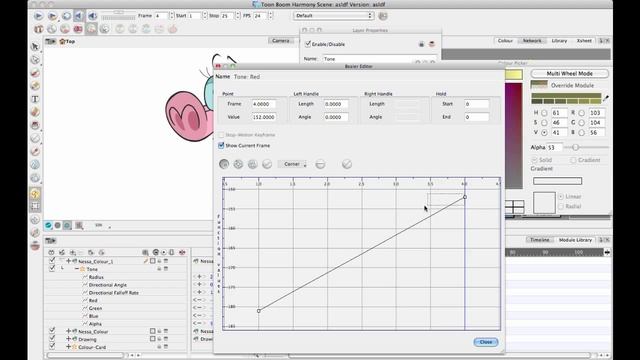Click the Close button in Bezier Editor

tap(486, 342)
